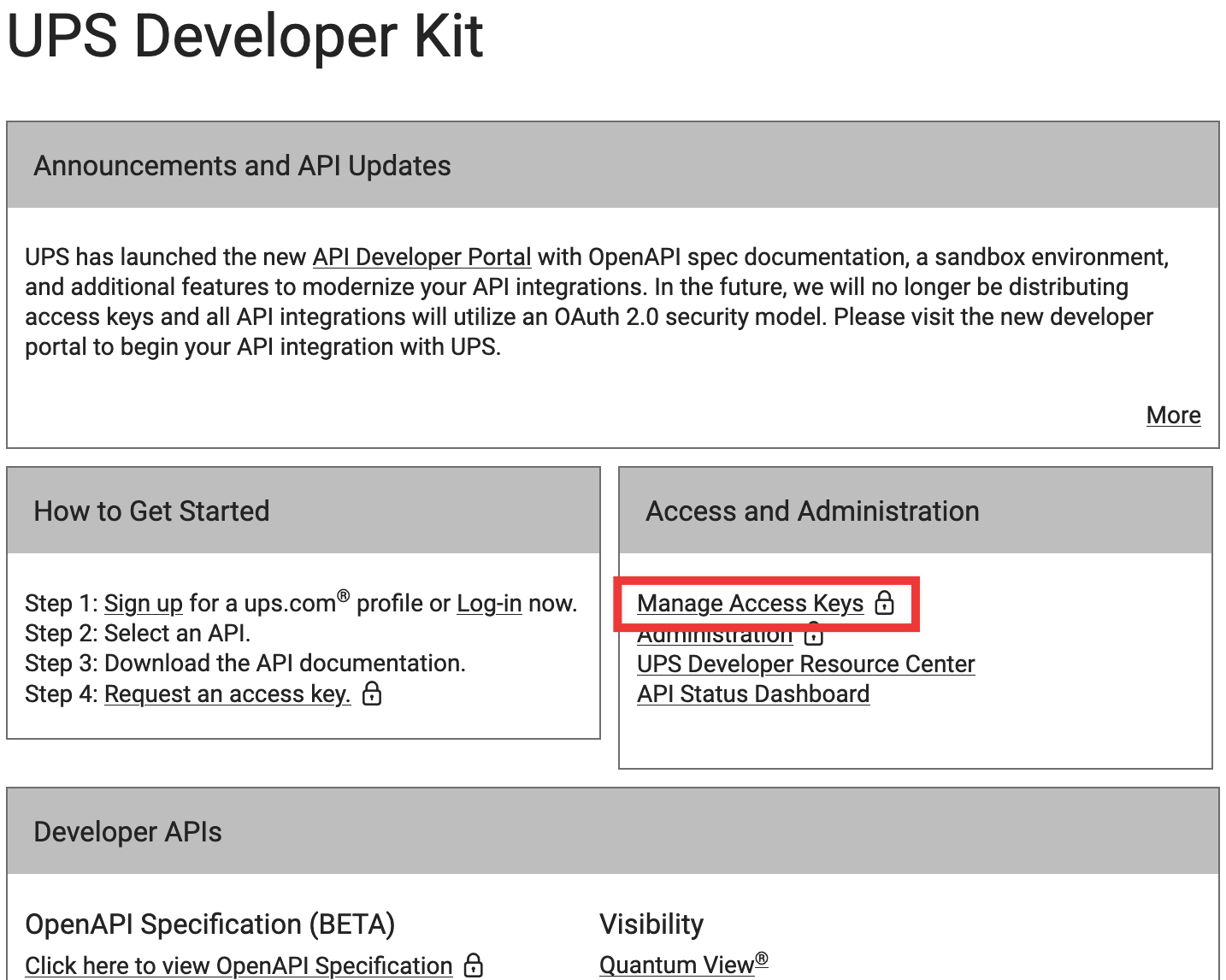Screen dimensions: 1226x980
Task: Click lock icon next to Request an access key
Action: (x=372, y=693)
